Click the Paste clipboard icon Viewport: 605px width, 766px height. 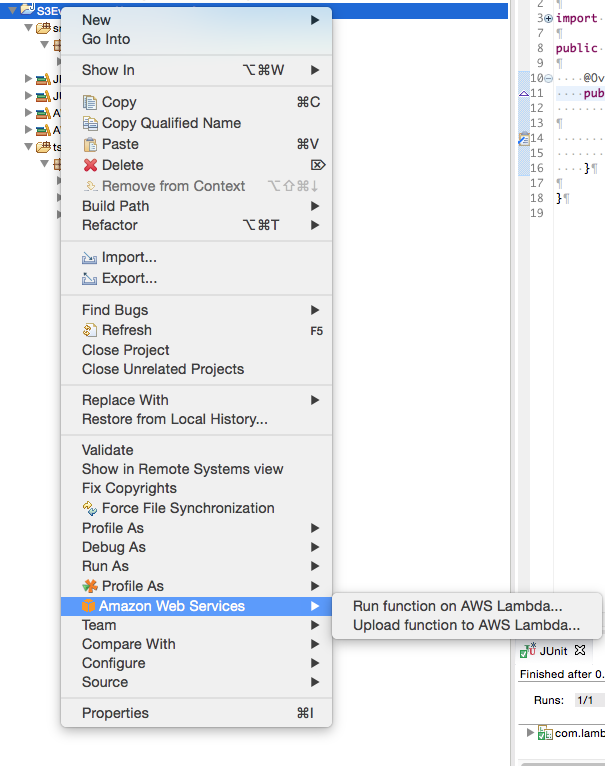[x=90, y=144]
